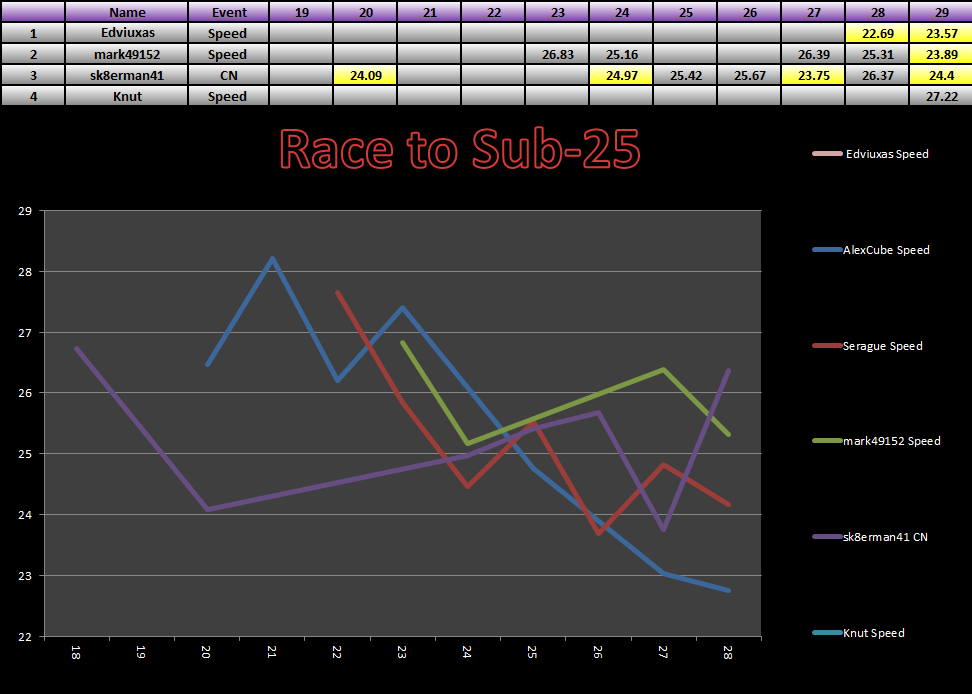The width and height of the screenshot is (972, 694).
Task: Click the x-axis label 18
Action: point(76,652)
